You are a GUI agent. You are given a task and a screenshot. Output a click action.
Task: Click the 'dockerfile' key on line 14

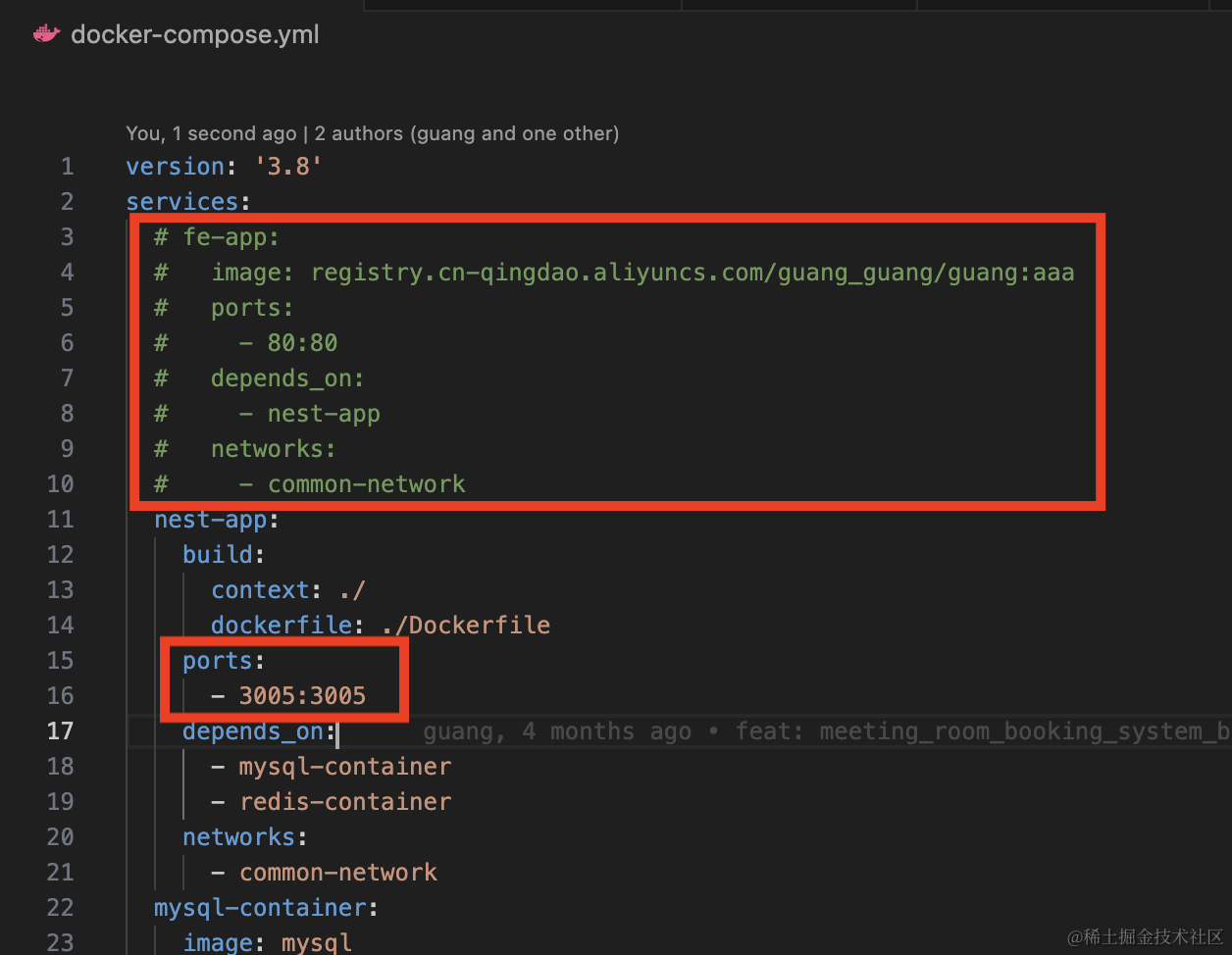(x=282, y=626)
